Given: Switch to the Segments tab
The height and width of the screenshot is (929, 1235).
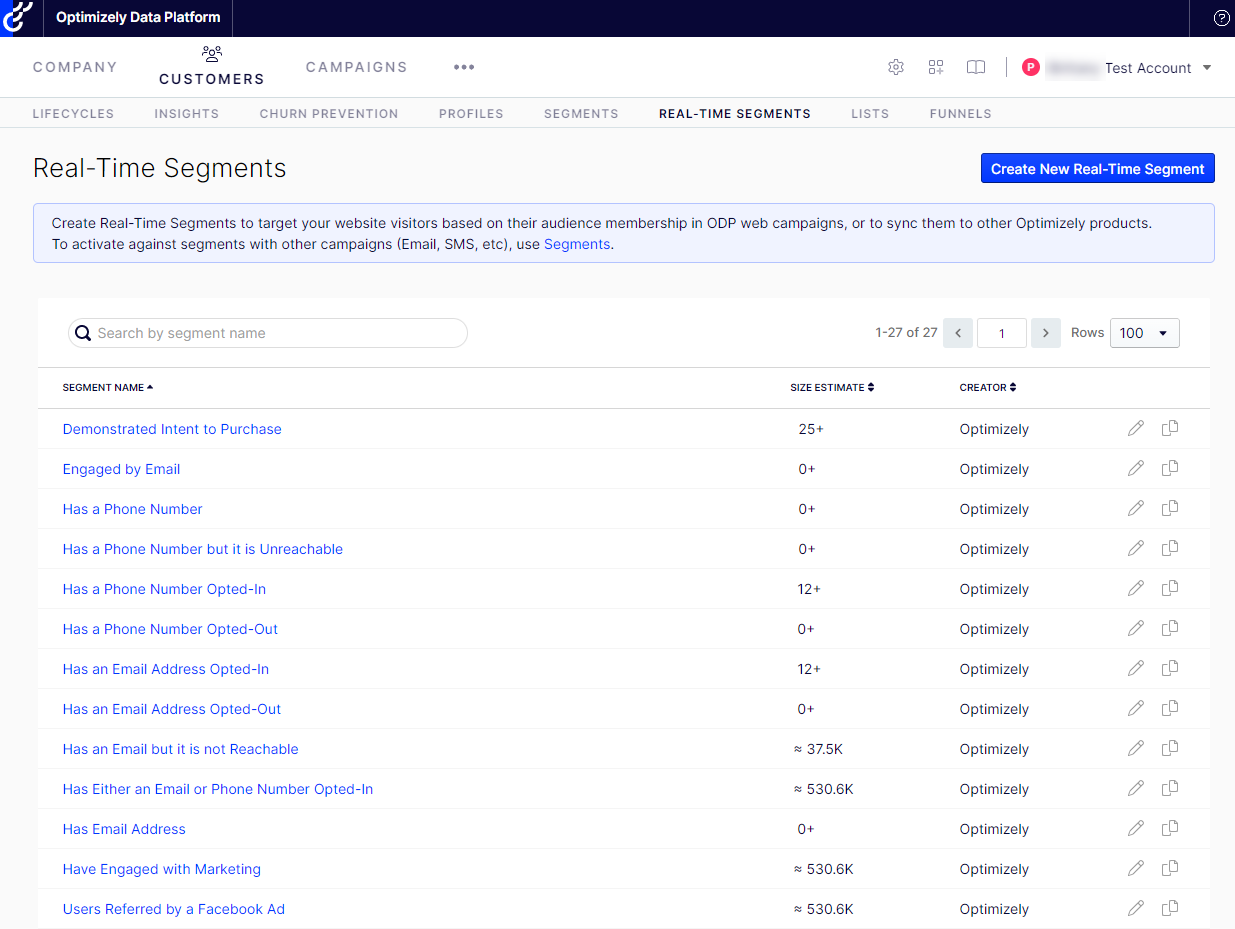Looking at the screenshot, I should pyautogui.click(x=581, y=114).
